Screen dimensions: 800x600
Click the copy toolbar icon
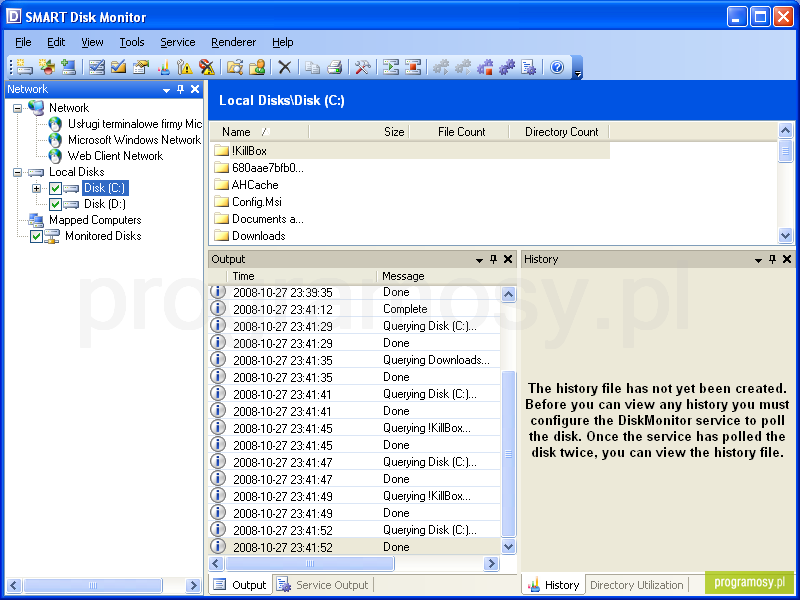pyautogui.click(x=312, y=67)
